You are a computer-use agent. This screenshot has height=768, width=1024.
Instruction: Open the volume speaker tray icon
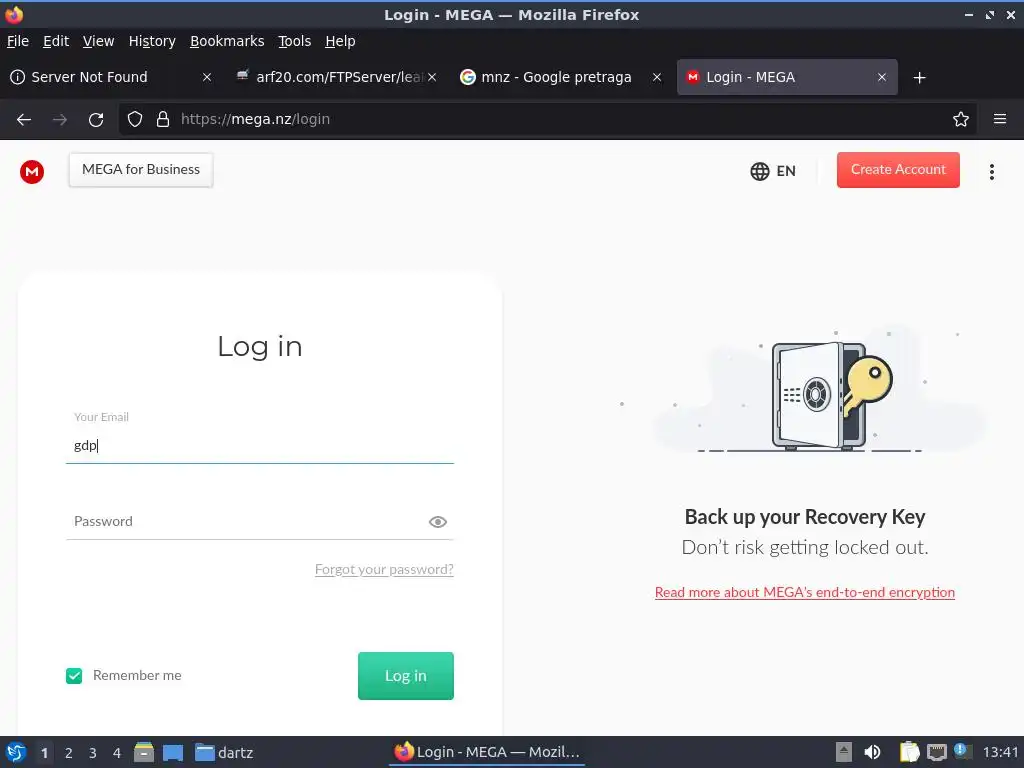(x=872, y=752)
